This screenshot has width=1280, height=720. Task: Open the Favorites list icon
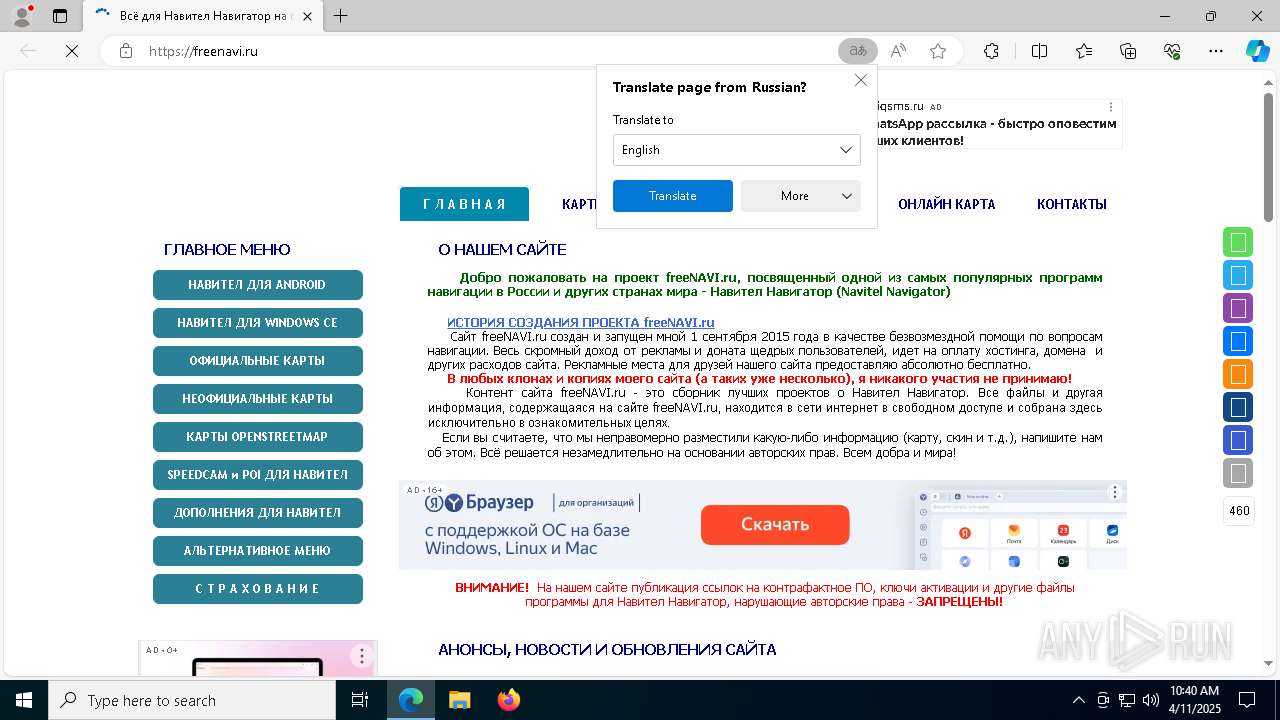[1084, 51]
